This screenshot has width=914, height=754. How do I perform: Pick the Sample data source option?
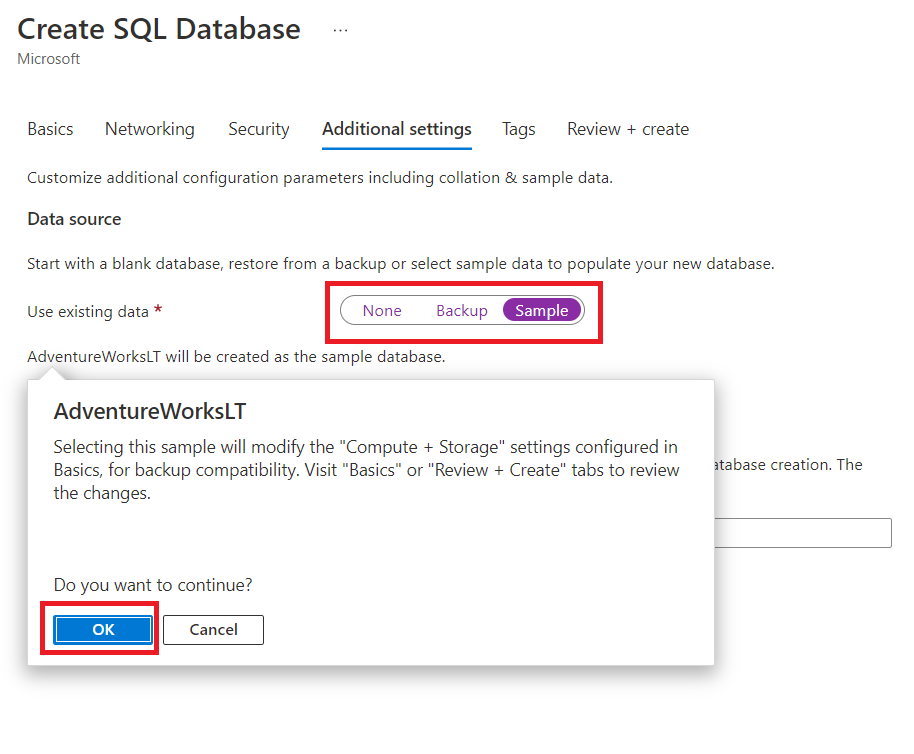(x=542, y=311)
